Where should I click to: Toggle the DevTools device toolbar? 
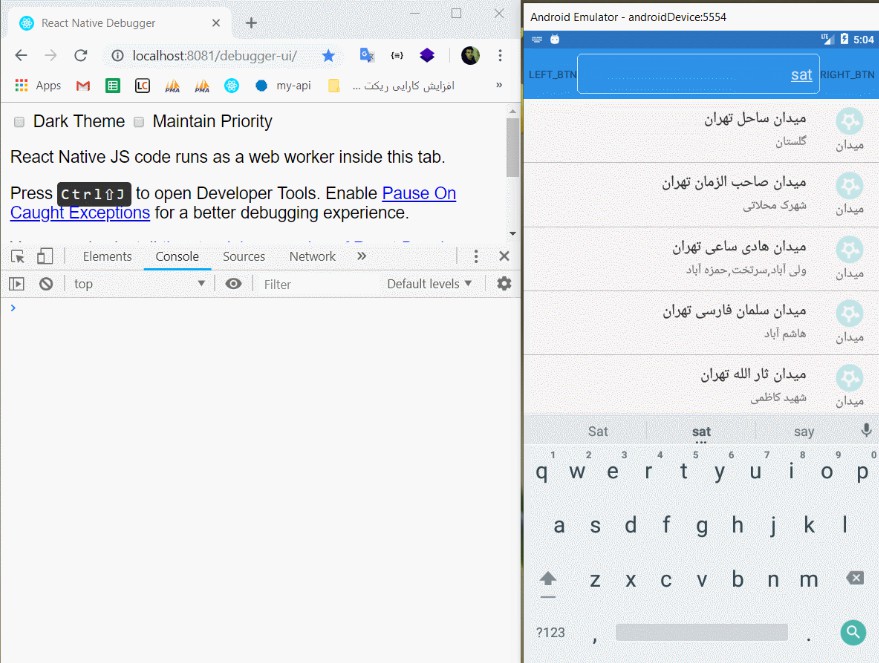[45, 257]
